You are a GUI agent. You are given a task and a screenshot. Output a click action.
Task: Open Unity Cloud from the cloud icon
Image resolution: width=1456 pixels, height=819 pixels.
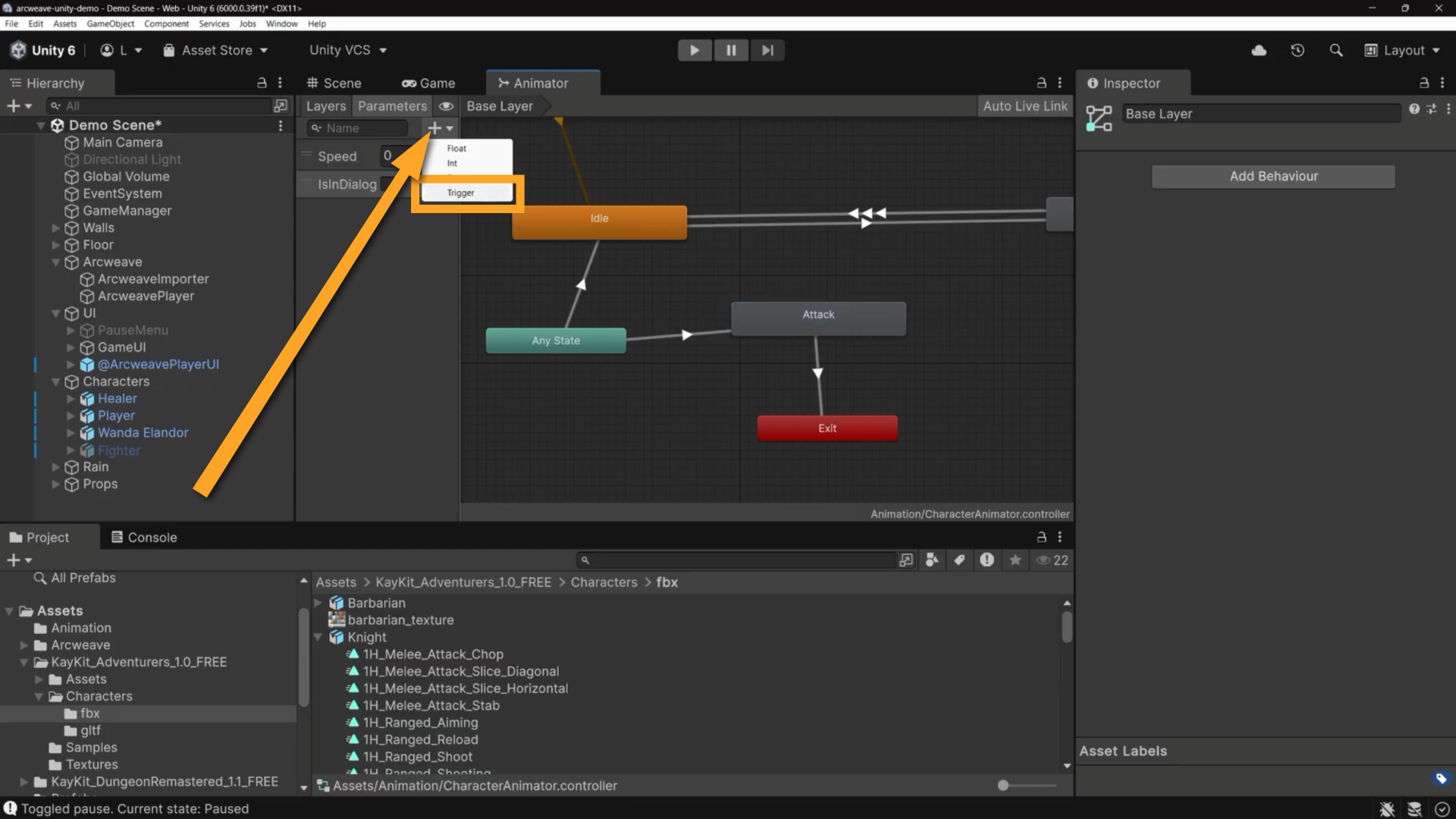[1259, 50]
